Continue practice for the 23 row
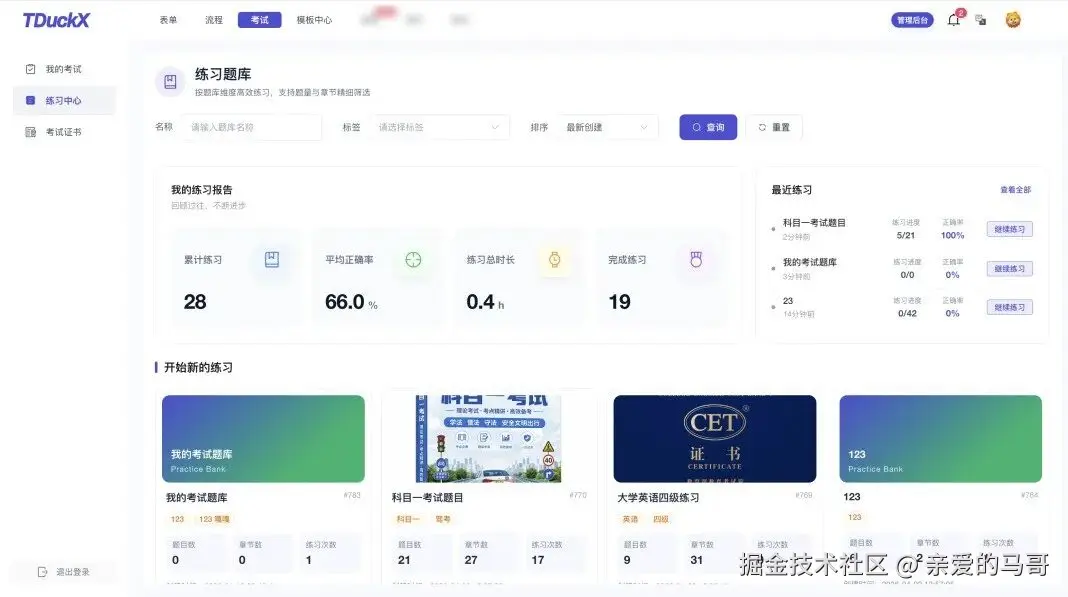Screen dimensions: 1068x597 coord(1009,307)
